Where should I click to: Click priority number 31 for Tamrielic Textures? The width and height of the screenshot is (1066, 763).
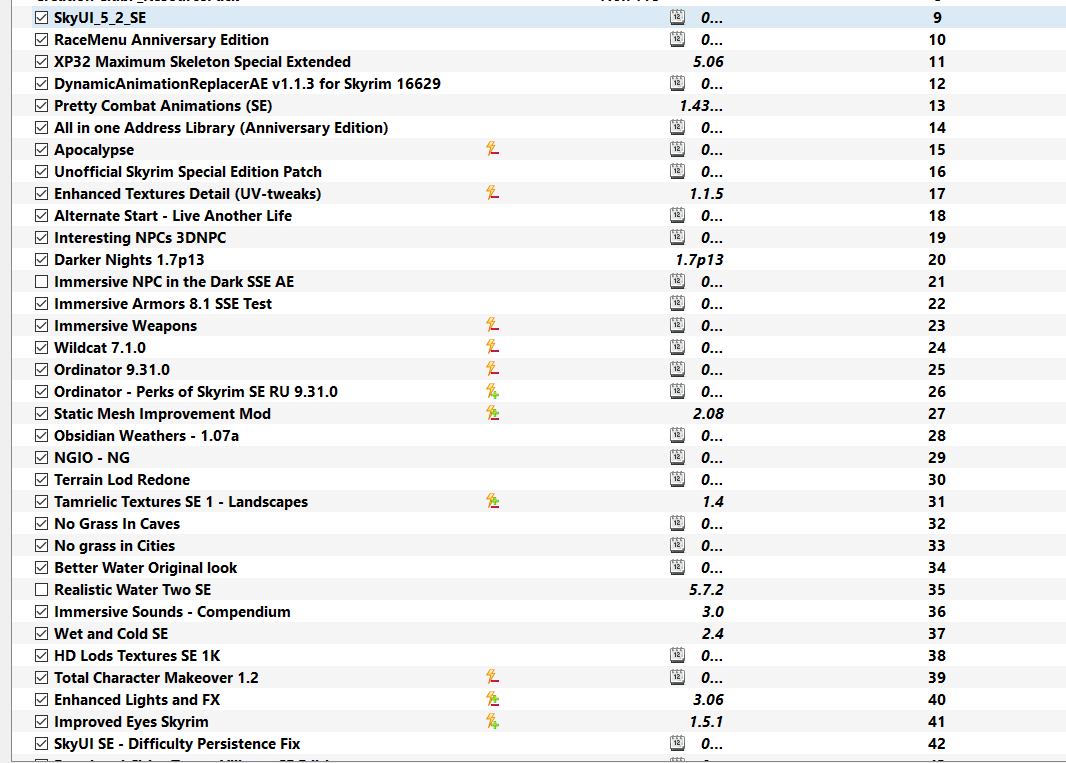(x=937, y=502)
